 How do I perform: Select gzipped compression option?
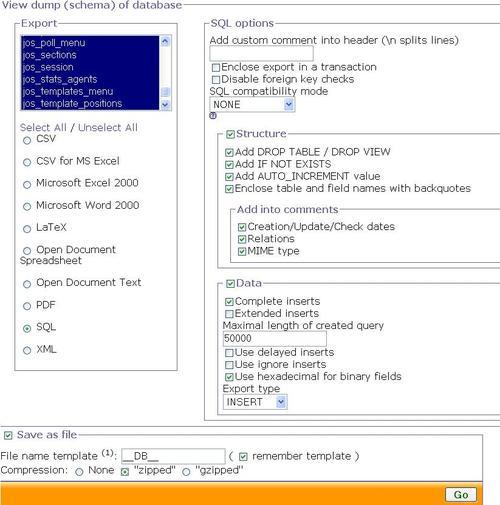coord(186,472)
